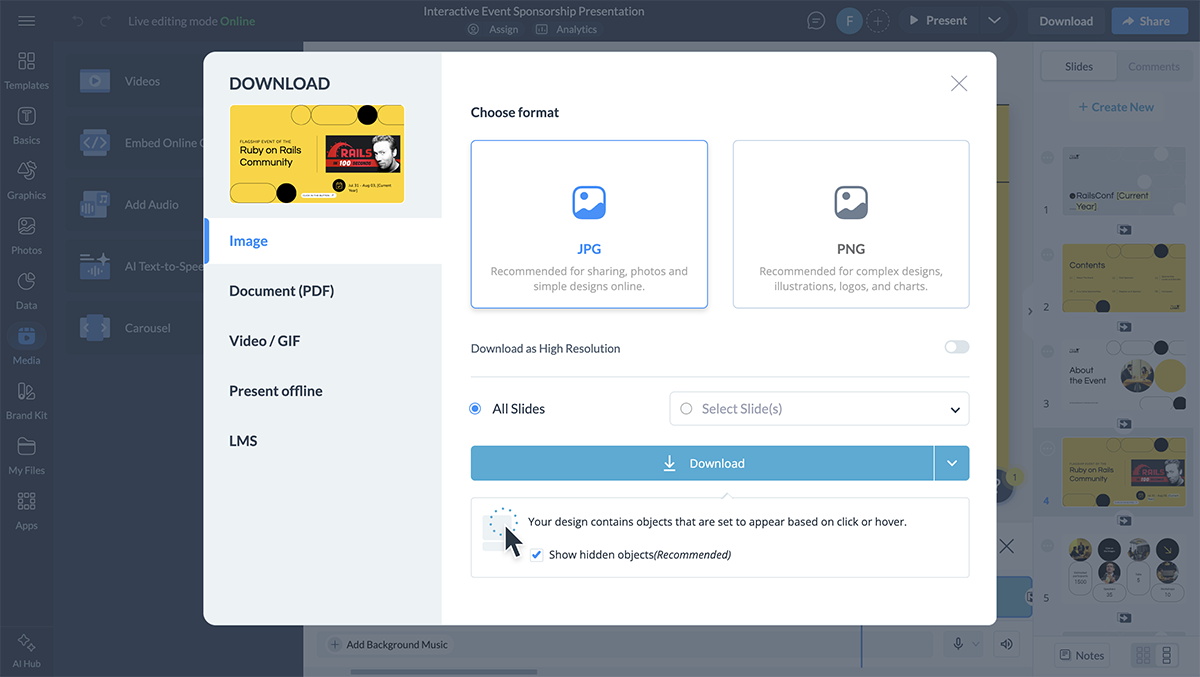This screenshot has width=1200, height=677.
Task: Close the Download dialog
Action: click(x=959, y=84)
